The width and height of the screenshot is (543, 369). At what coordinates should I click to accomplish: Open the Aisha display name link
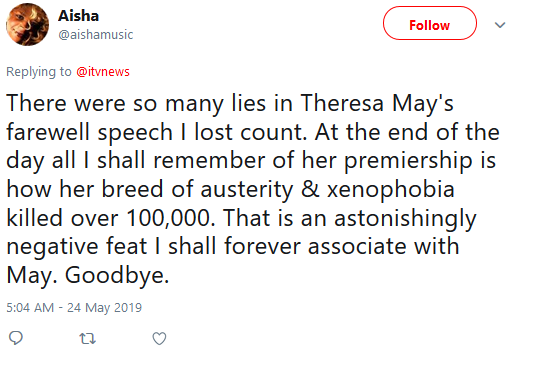tap(79, 16)
